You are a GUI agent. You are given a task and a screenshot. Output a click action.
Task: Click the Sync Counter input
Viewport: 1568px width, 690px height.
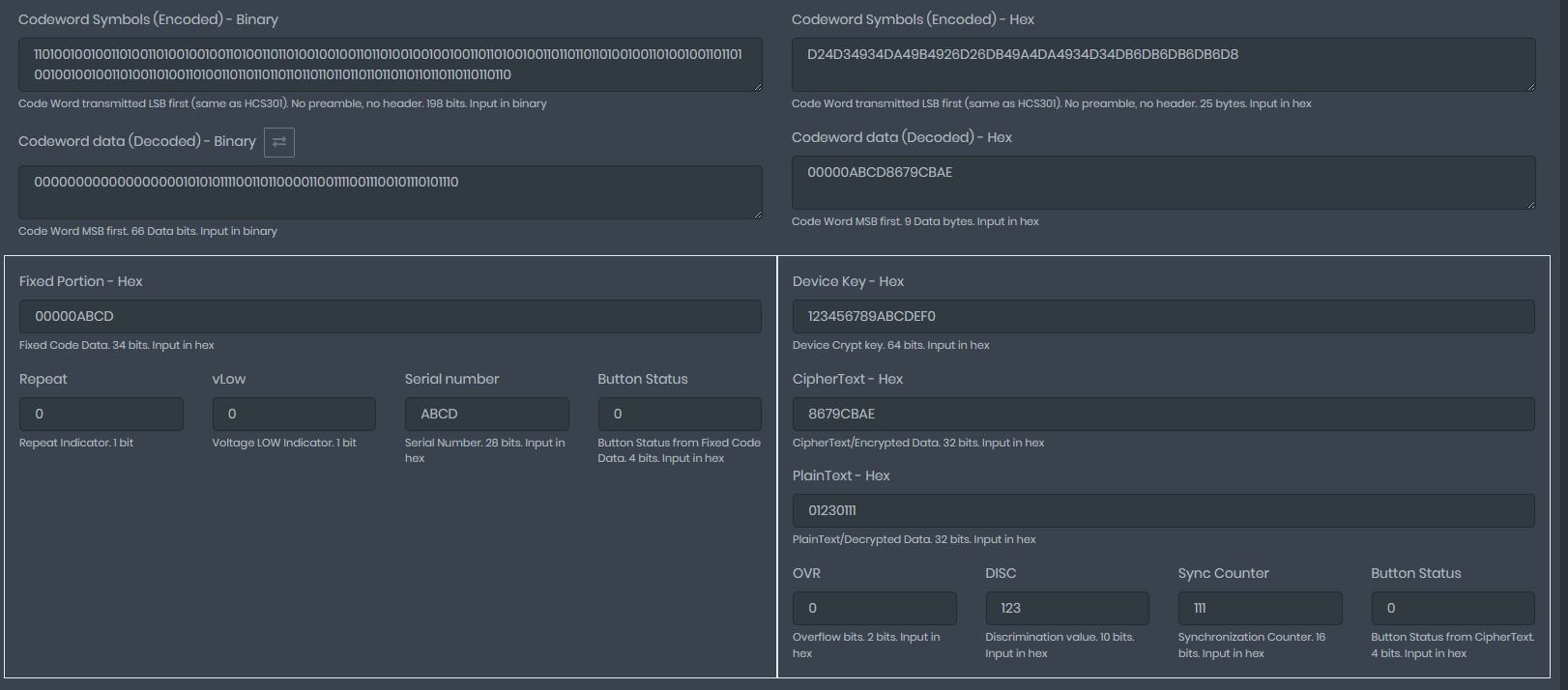tap(1260, 608)
